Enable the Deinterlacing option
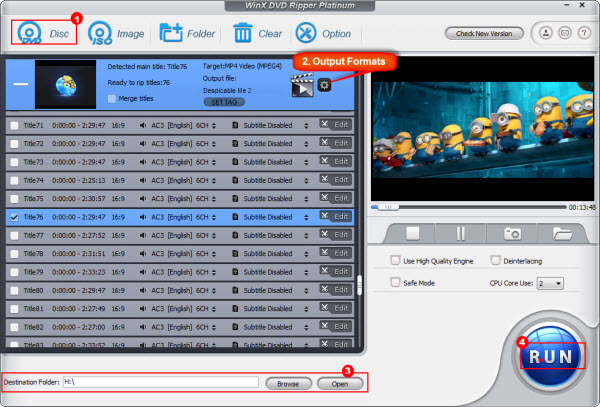The height and width of the screenshot is (407, 600). click(x=495, y=260)
